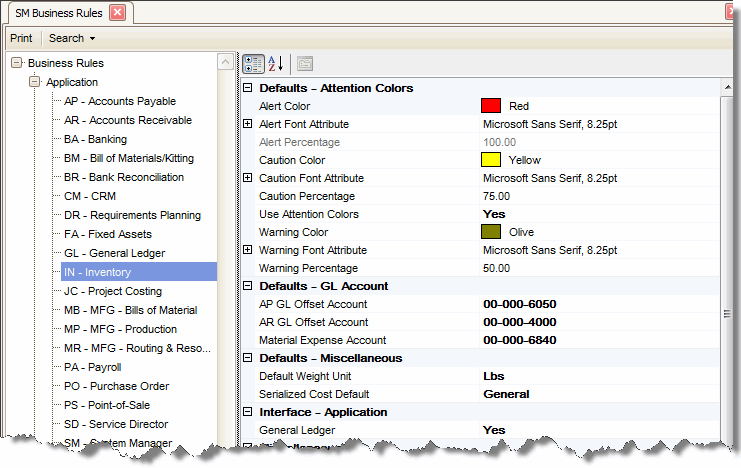Collapse the Application tree node
Viewport: 741px width, 468px height.
35,82
